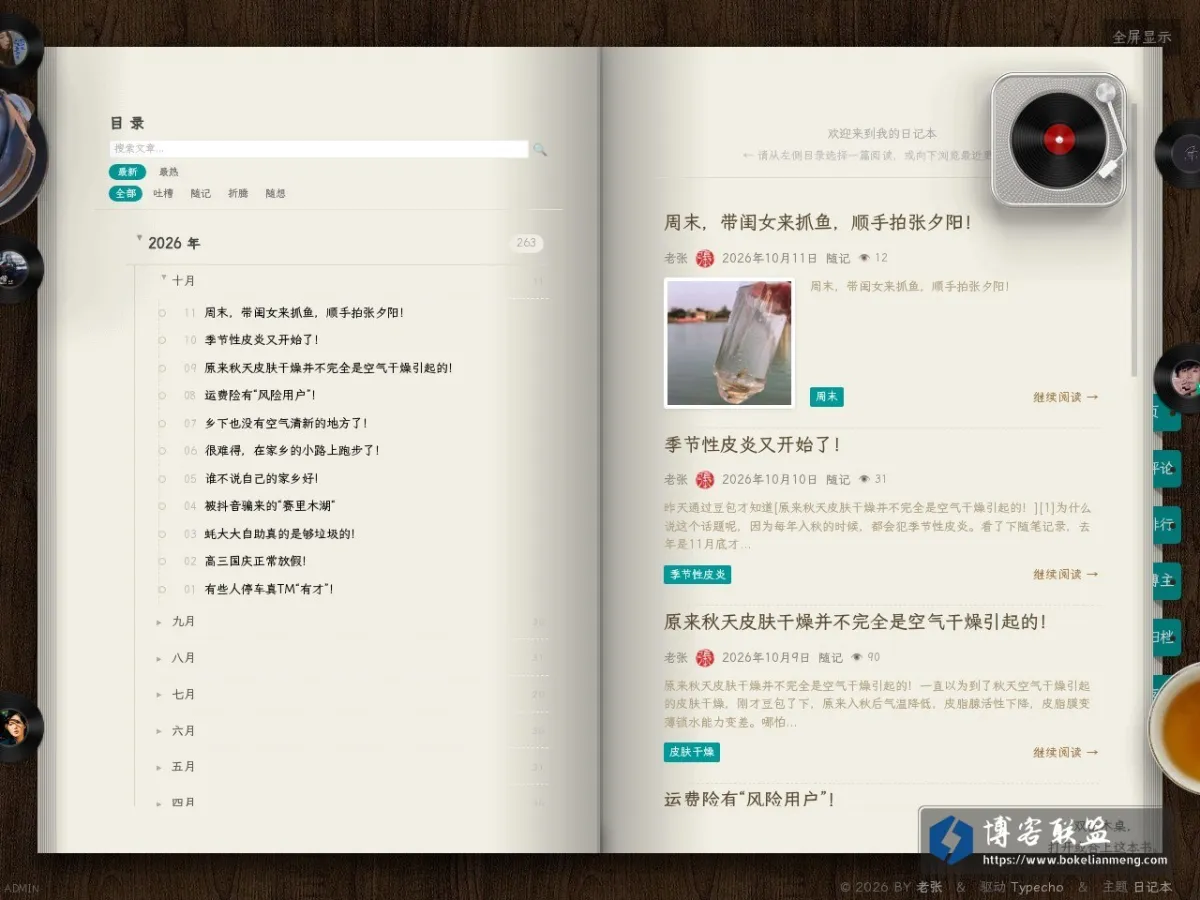Filter by 随记 category in directory
Viewport: 1200px width, 900px height.
200,193
